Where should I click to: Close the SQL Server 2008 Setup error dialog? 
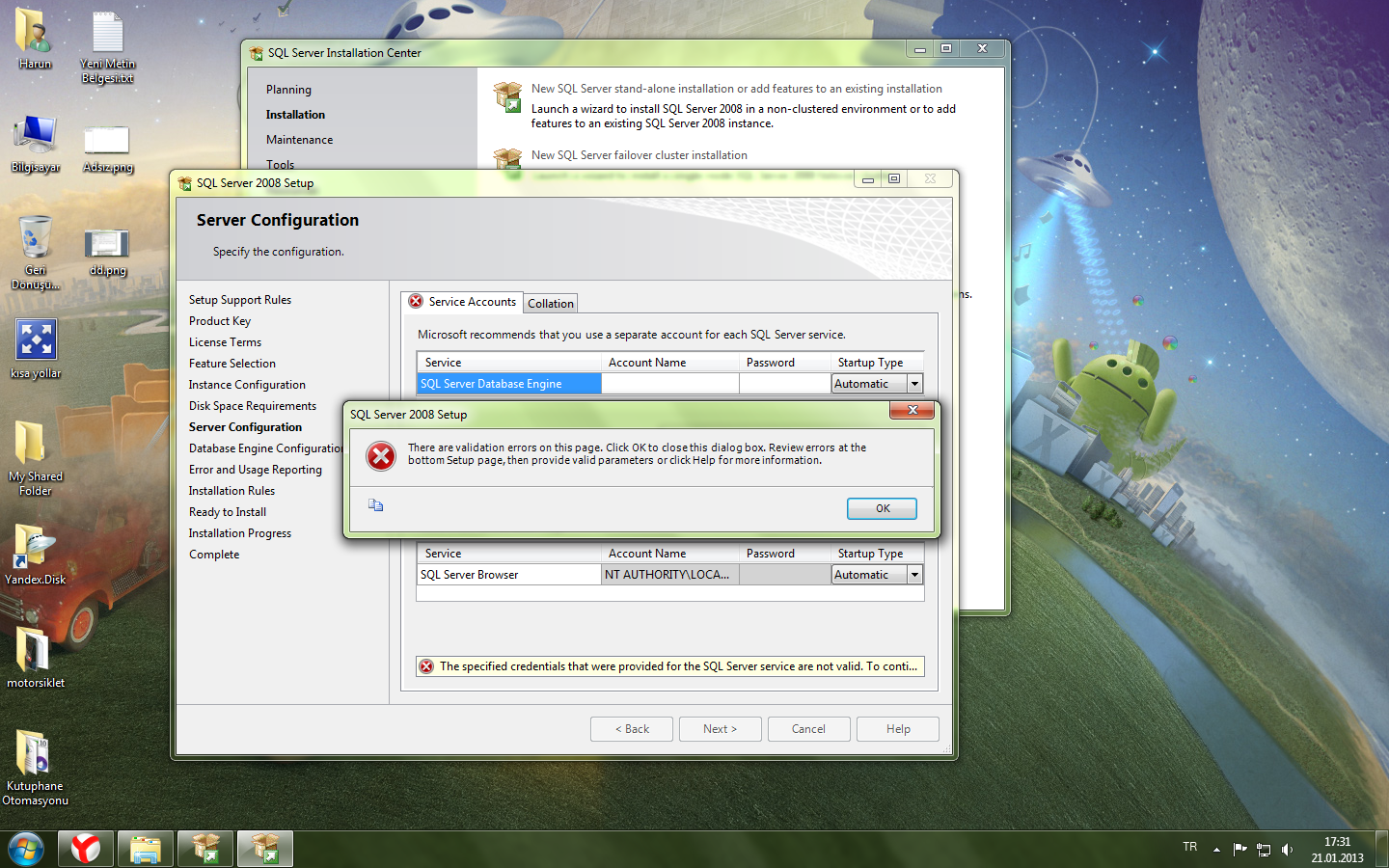point(912,411)
